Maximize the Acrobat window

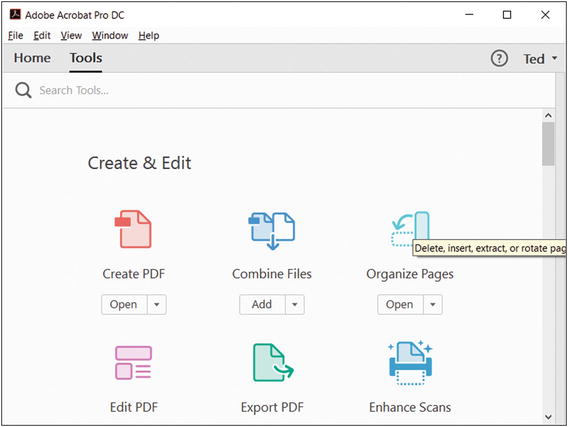(507, 15)
